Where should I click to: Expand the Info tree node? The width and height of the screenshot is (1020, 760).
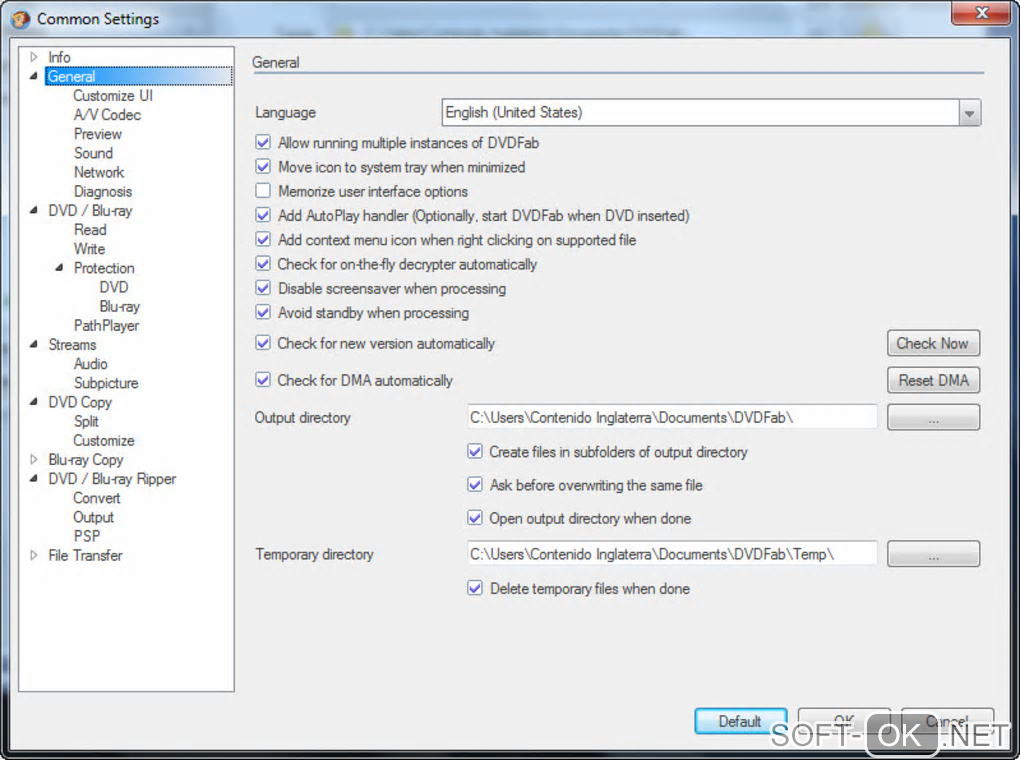pyautogui.click(x=34, y=57)
